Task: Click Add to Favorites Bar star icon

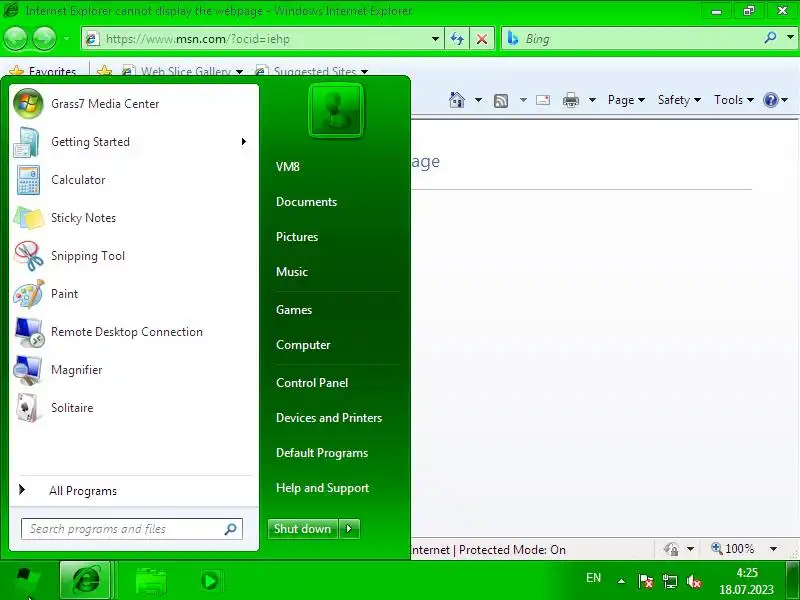Action: click(105, 70)
